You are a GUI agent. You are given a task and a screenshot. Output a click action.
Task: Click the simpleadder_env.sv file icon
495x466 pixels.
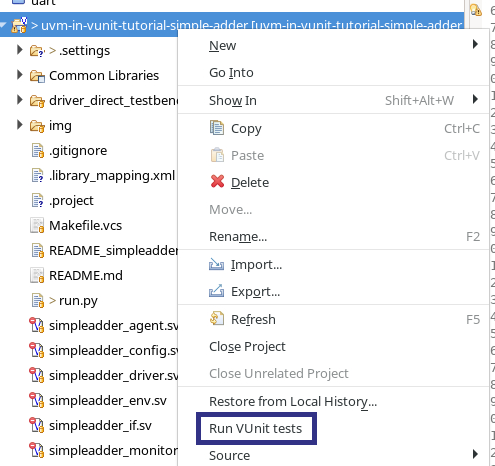click(37, 400)
